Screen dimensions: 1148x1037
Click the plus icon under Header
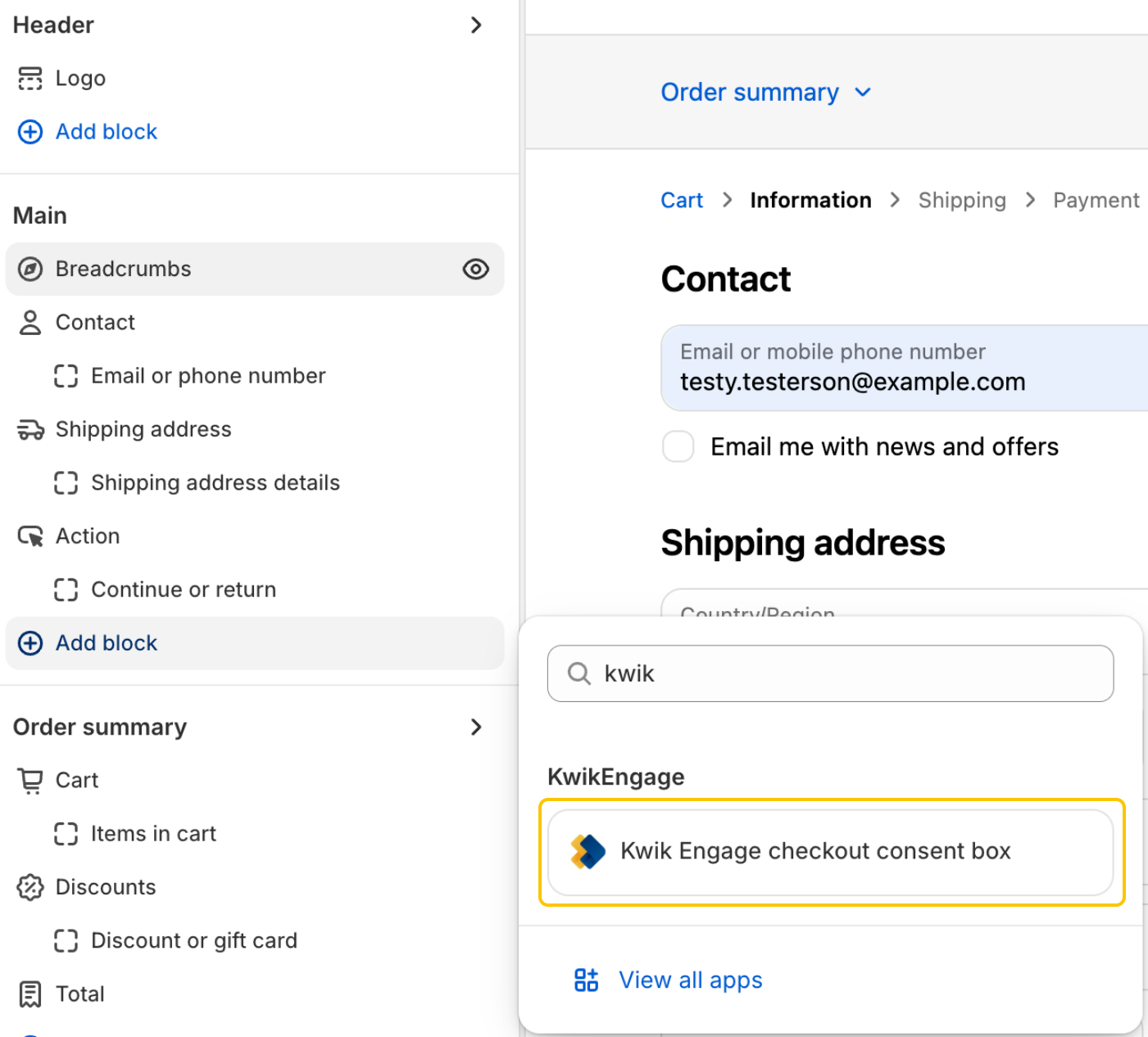(30, 132)
